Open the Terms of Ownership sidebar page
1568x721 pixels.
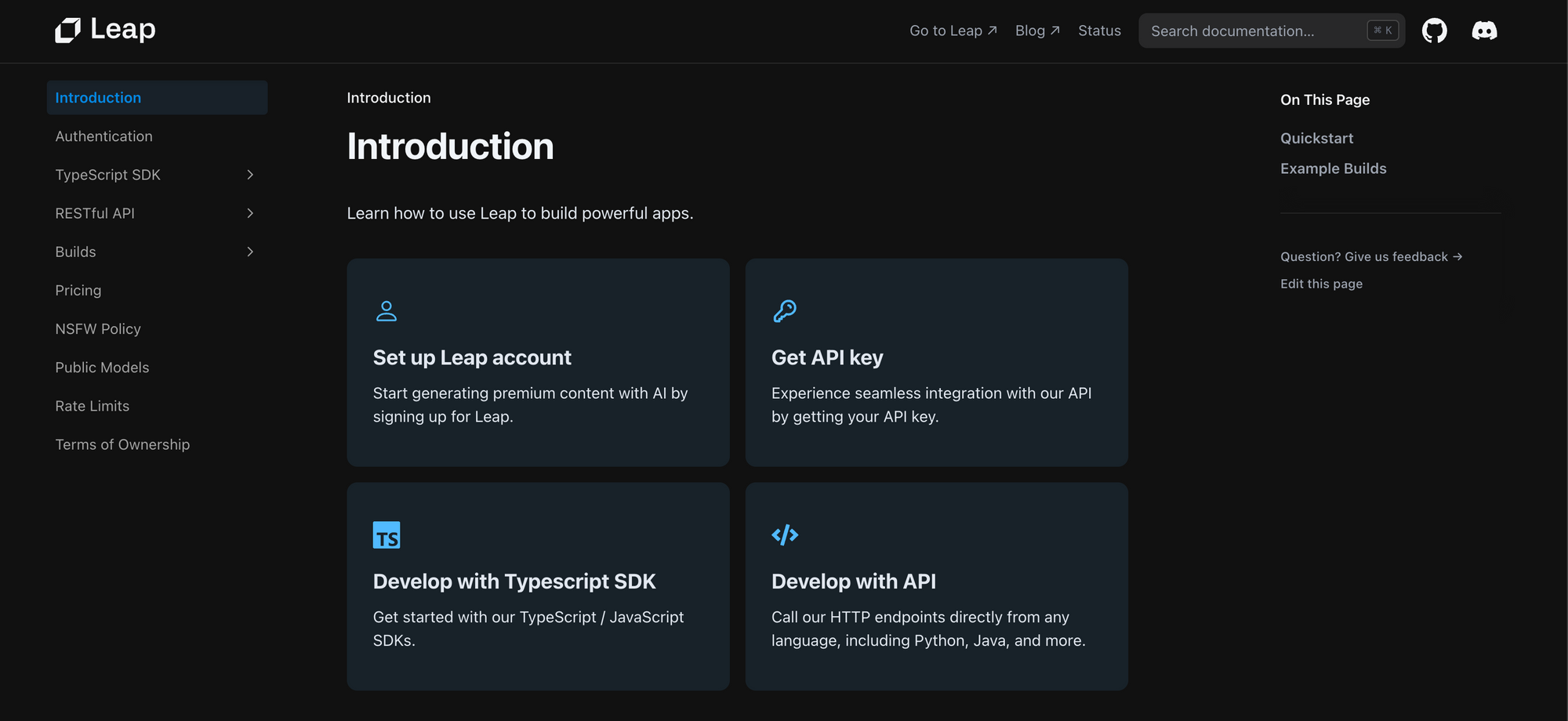157,444
